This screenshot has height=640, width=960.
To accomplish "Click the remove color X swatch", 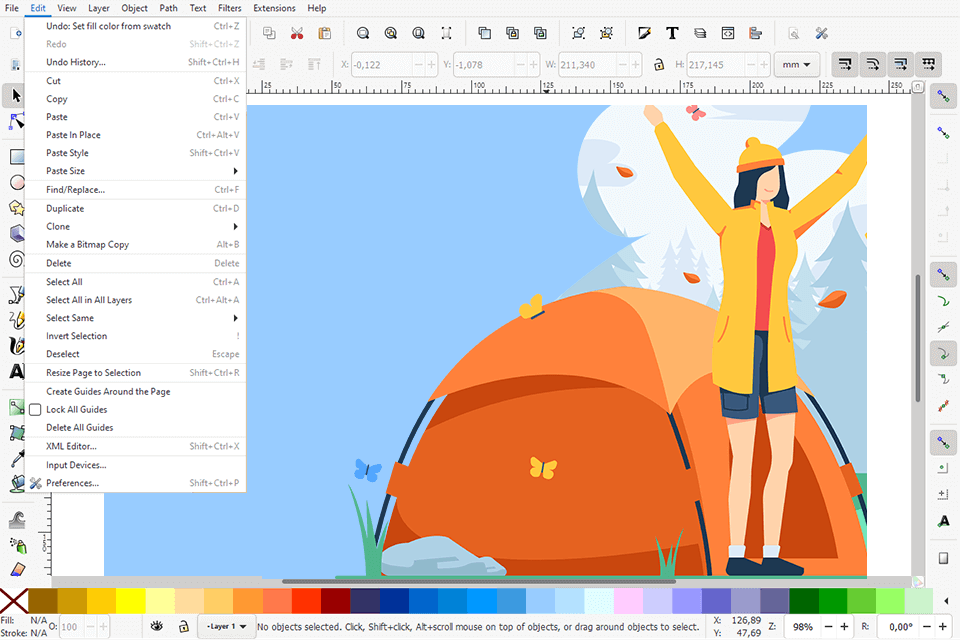I will (x=13, y=601).
